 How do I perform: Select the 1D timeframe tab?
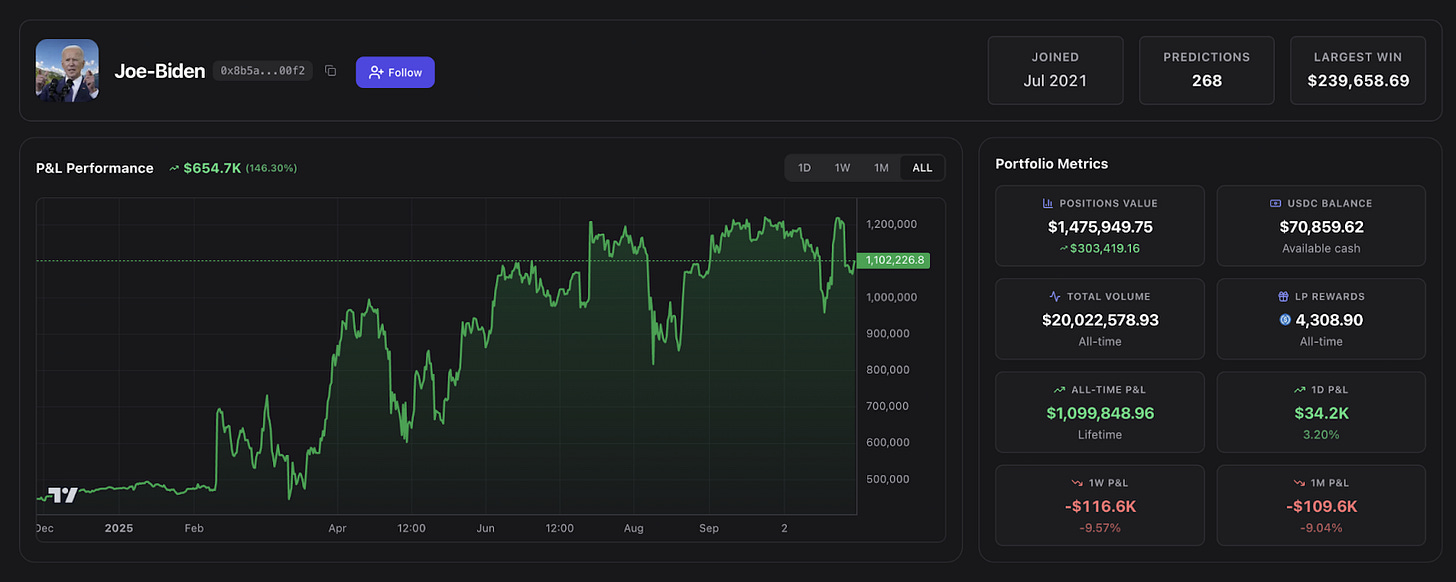[x=804, y=168]
